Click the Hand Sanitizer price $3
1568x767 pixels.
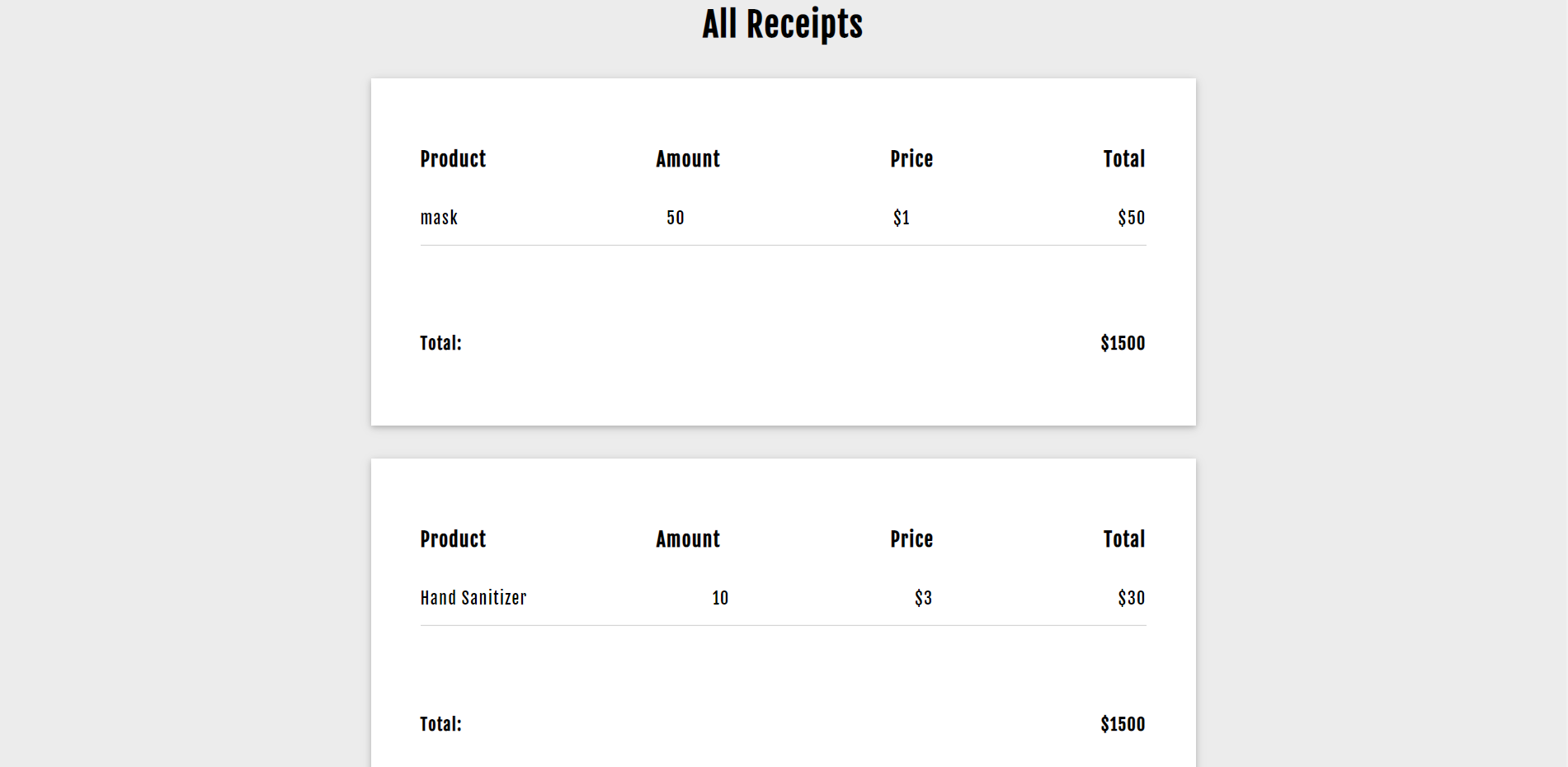(923, 598)
